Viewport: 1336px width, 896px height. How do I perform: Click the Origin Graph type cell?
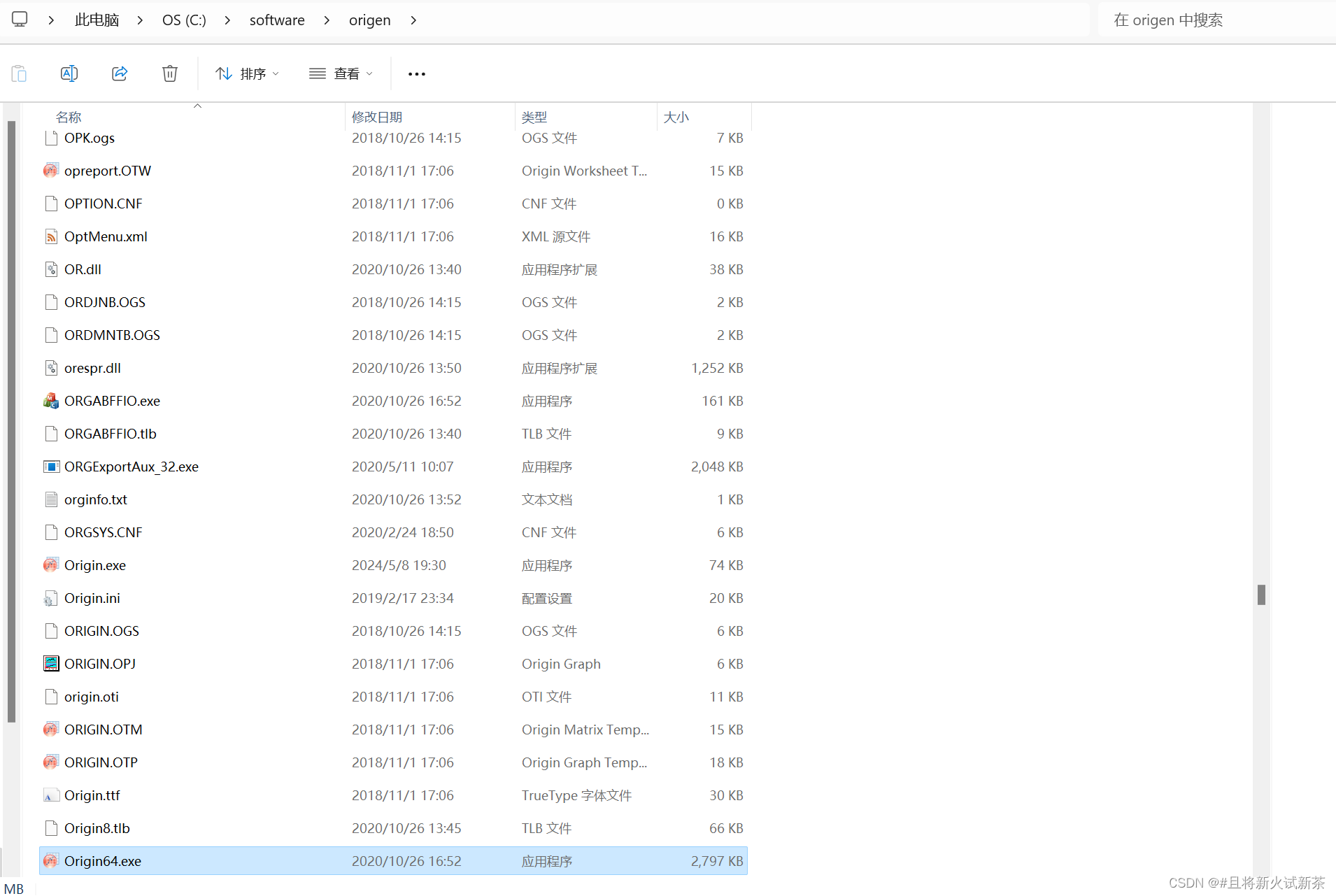click(x=561, y=664)
